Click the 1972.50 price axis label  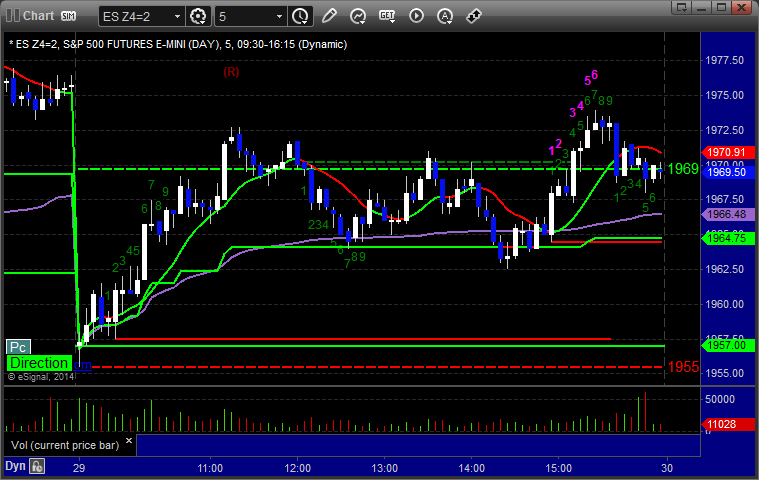pos(725,130)
